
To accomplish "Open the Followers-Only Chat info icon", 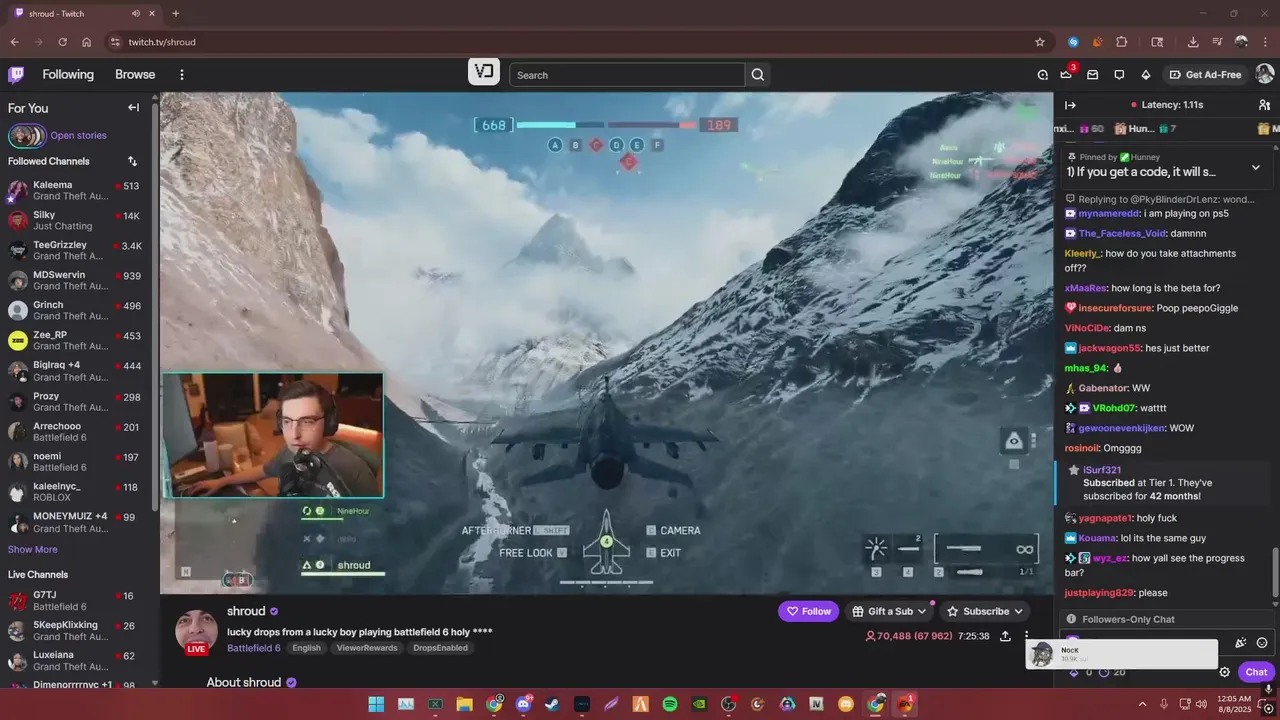I will point(1071,619).
